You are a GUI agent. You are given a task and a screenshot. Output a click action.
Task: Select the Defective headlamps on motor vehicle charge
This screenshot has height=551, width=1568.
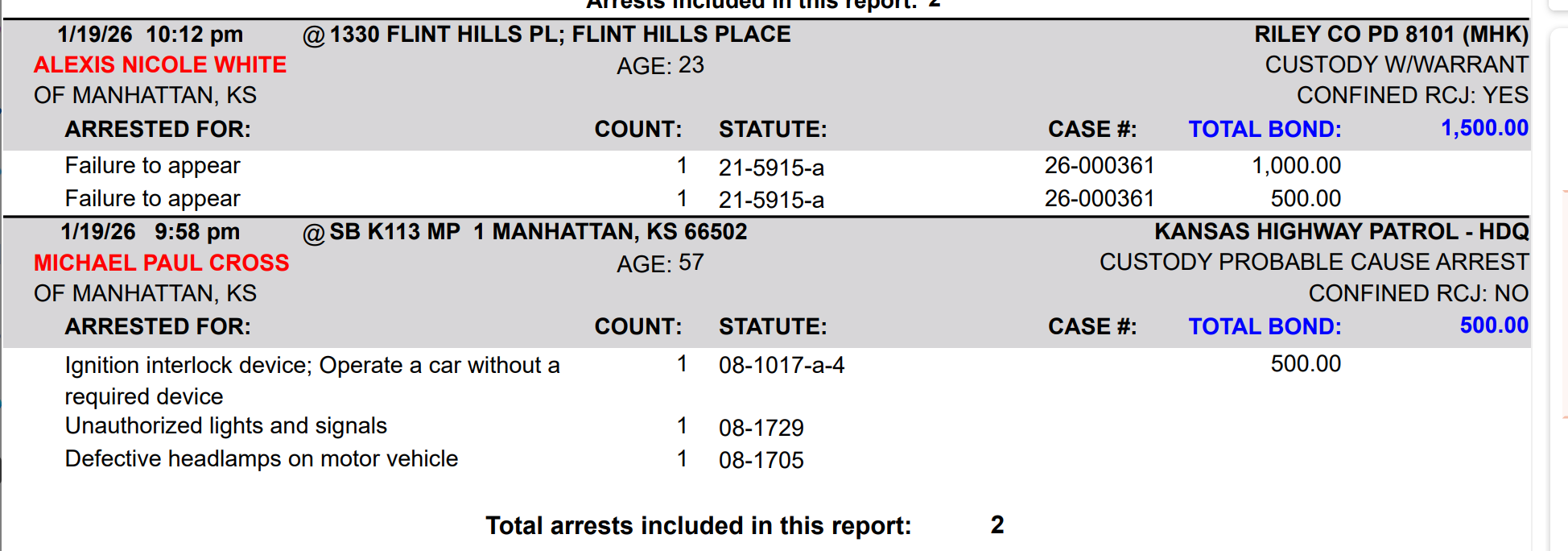pyautogui.click(x=261, y=458)
